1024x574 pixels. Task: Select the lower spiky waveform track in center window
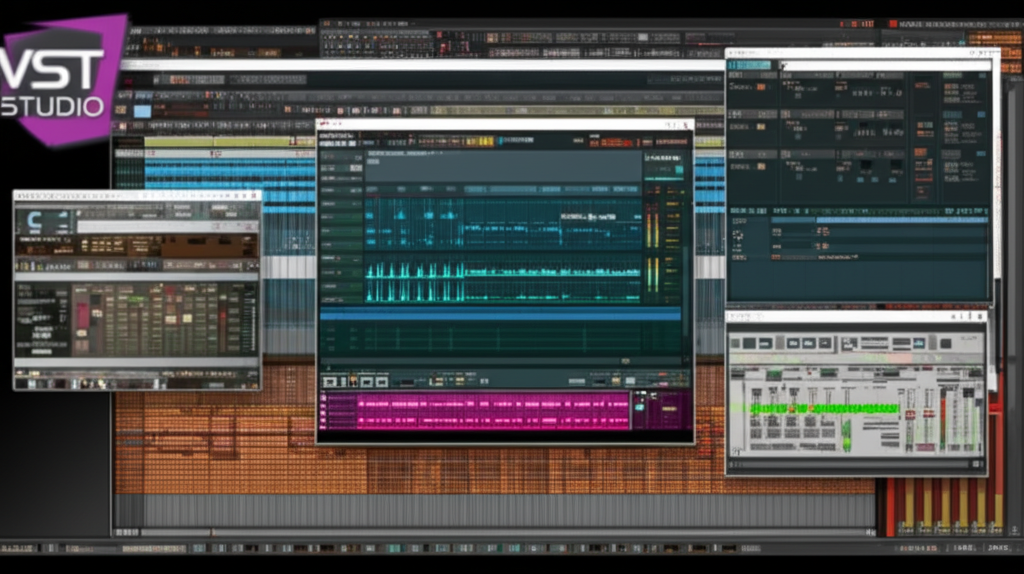[503, 281]
